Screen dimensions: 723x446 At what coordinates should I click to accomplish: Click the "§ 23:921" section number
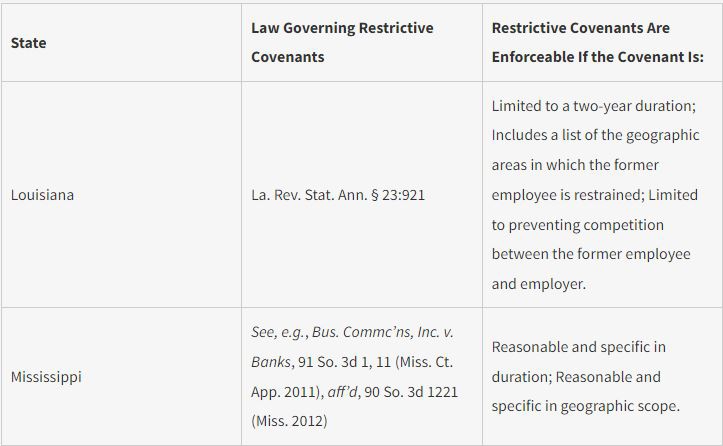click(x=398, y=195)
